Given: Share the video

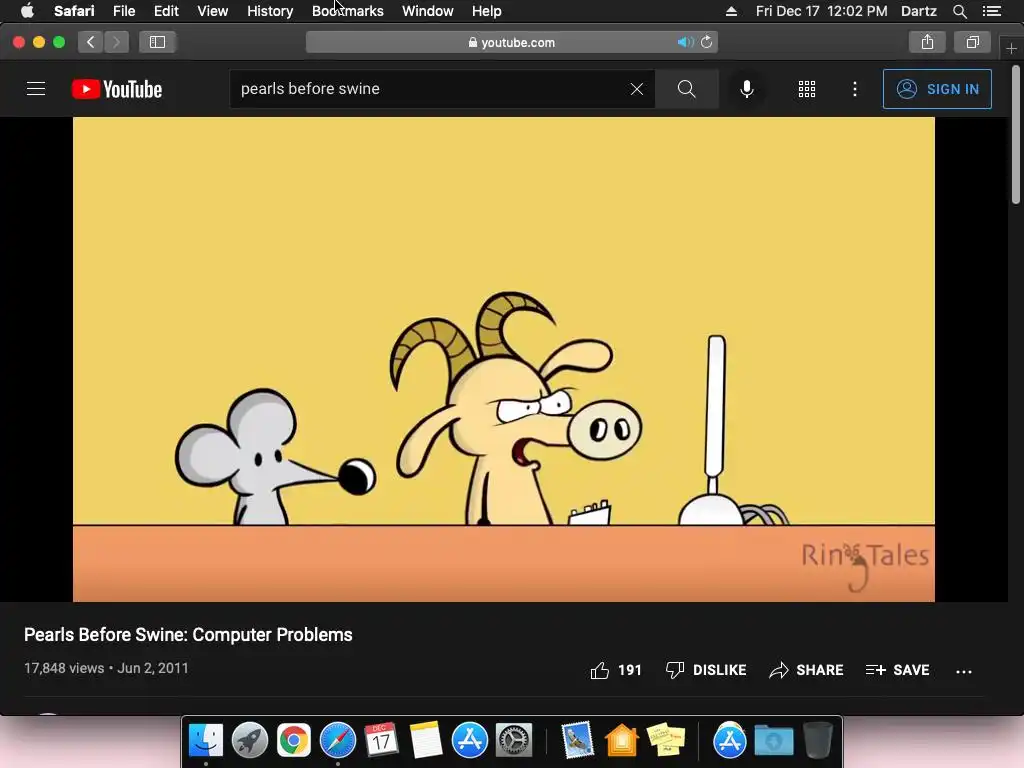Looking at the screenshot, I should (806, 670).
